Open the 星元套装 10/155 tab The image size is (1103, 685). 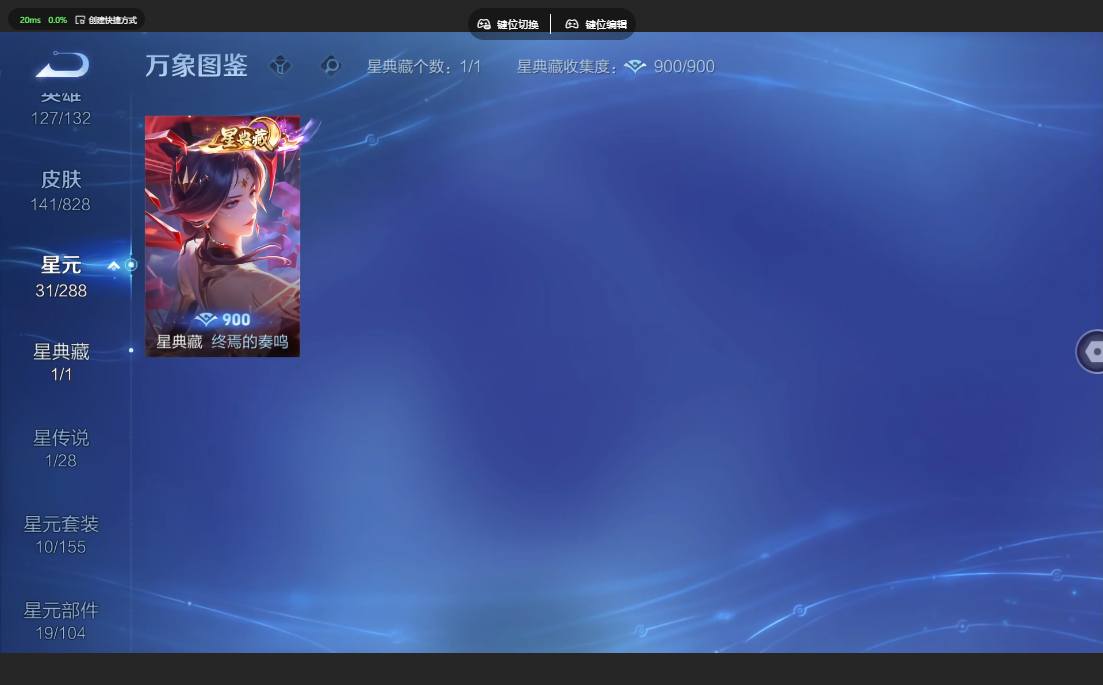(61, 534)
